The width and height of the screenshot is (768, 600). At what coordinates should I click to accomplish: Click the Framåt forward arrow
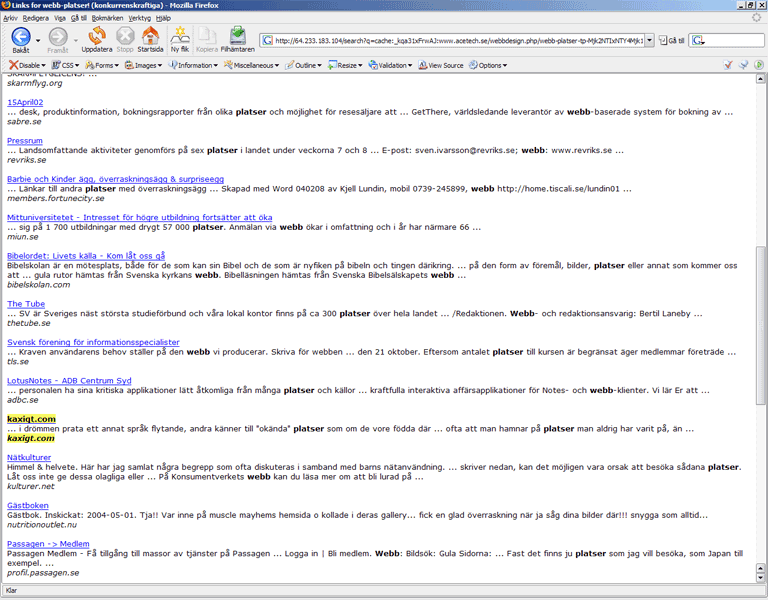(58, 40)
